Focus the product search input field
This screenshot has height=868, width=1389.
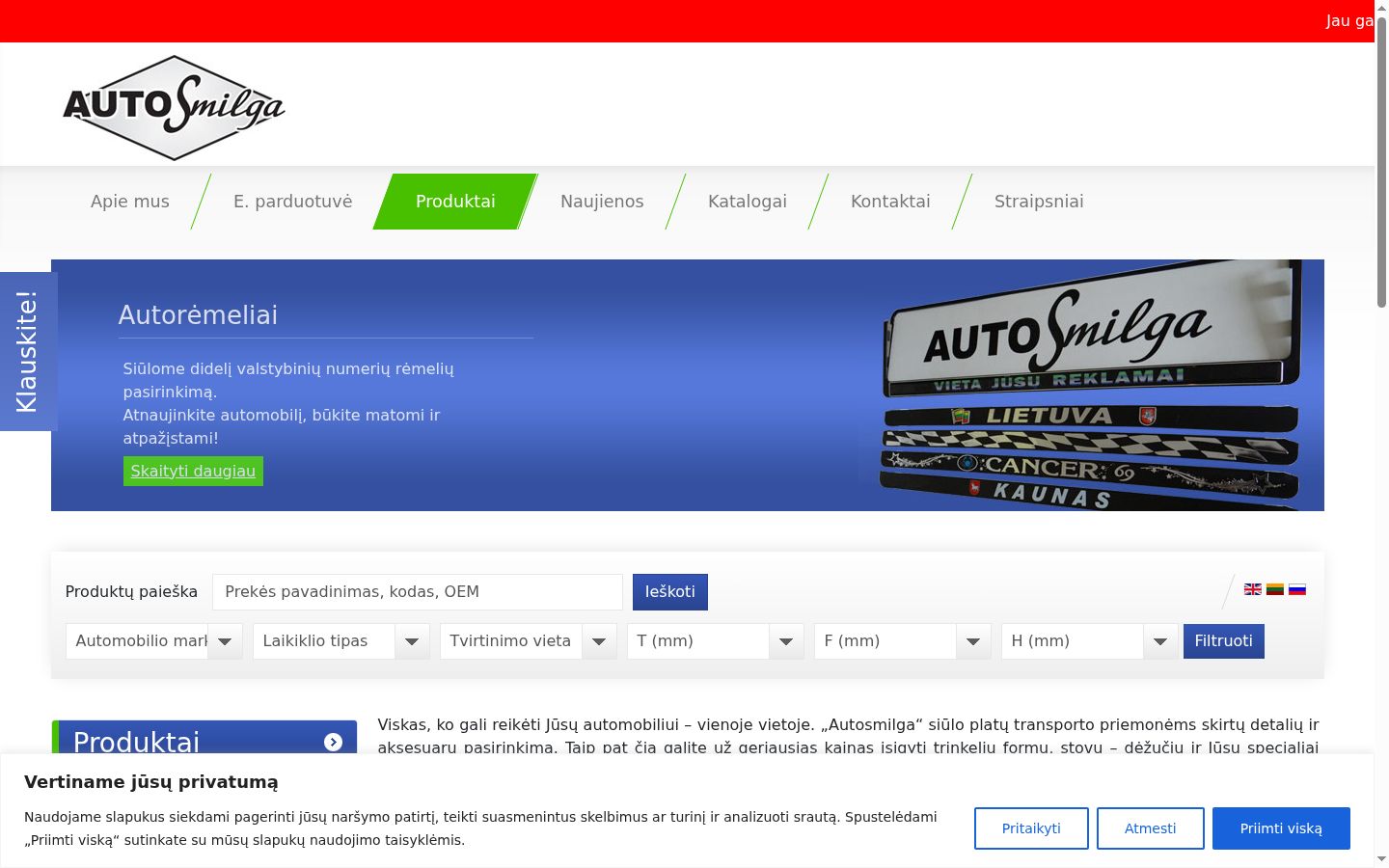coord(418,592)
